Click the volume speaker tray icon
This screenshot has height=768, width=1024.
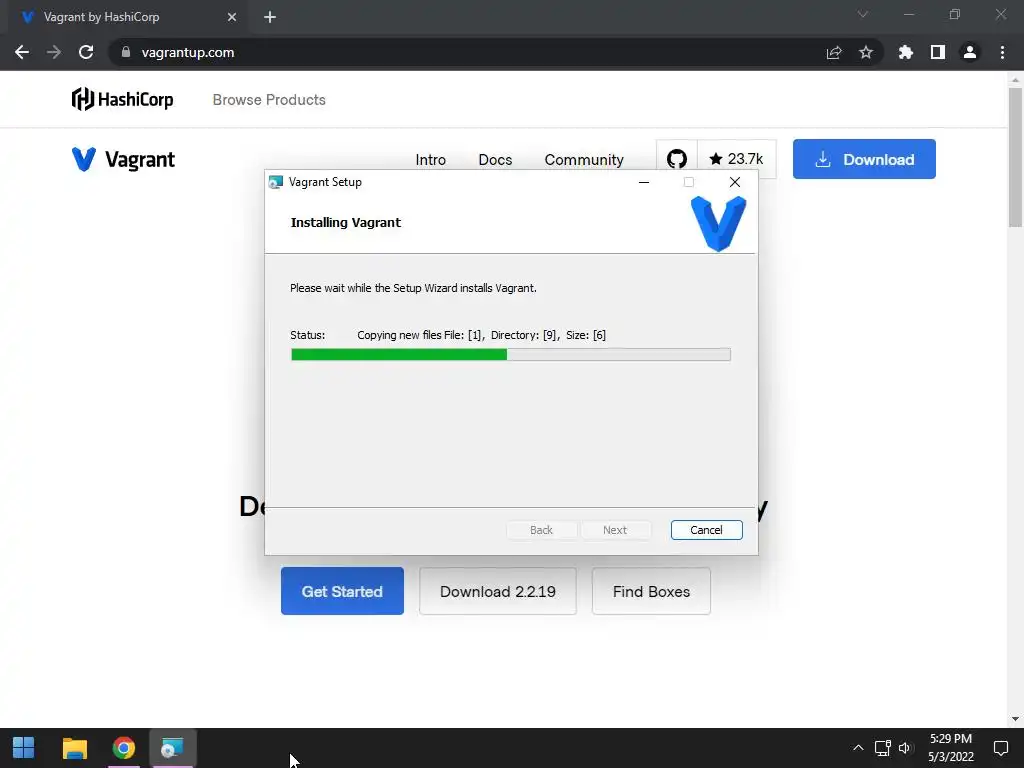click(x=904, y=748)
